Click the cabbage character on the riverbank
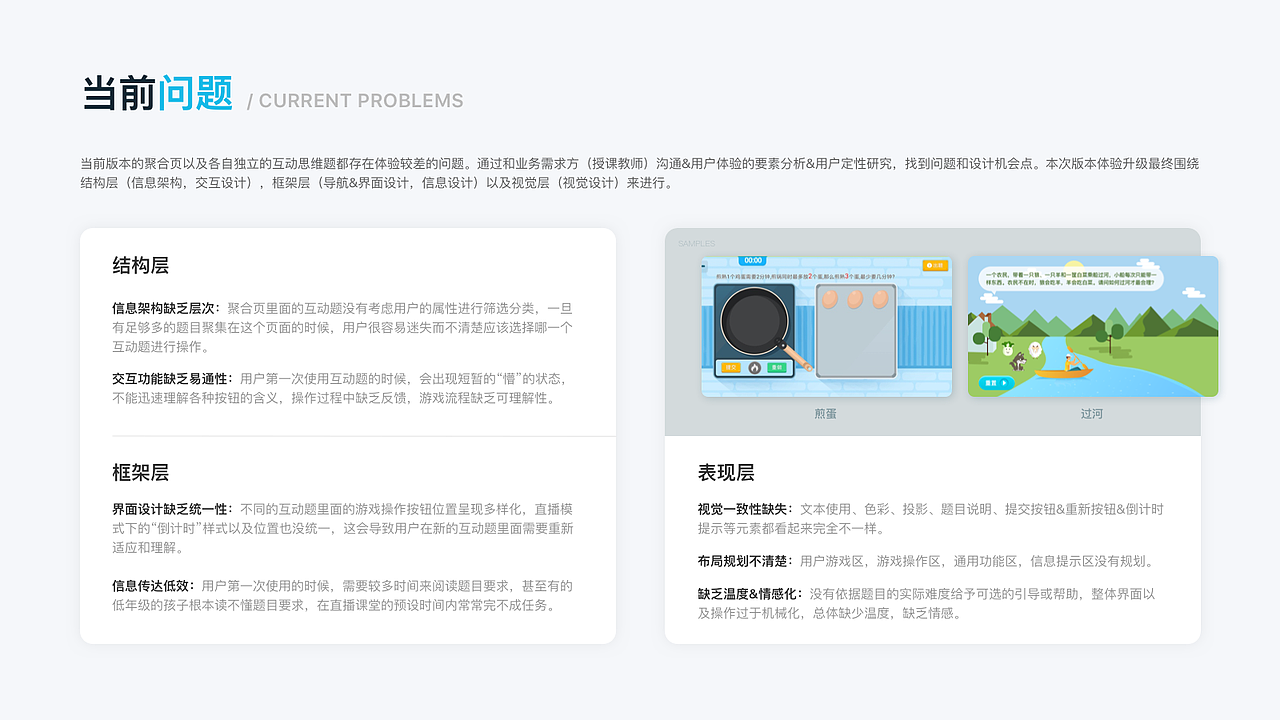The height and width of the screenshot is (720, 1280). [x=1008, y=348]
